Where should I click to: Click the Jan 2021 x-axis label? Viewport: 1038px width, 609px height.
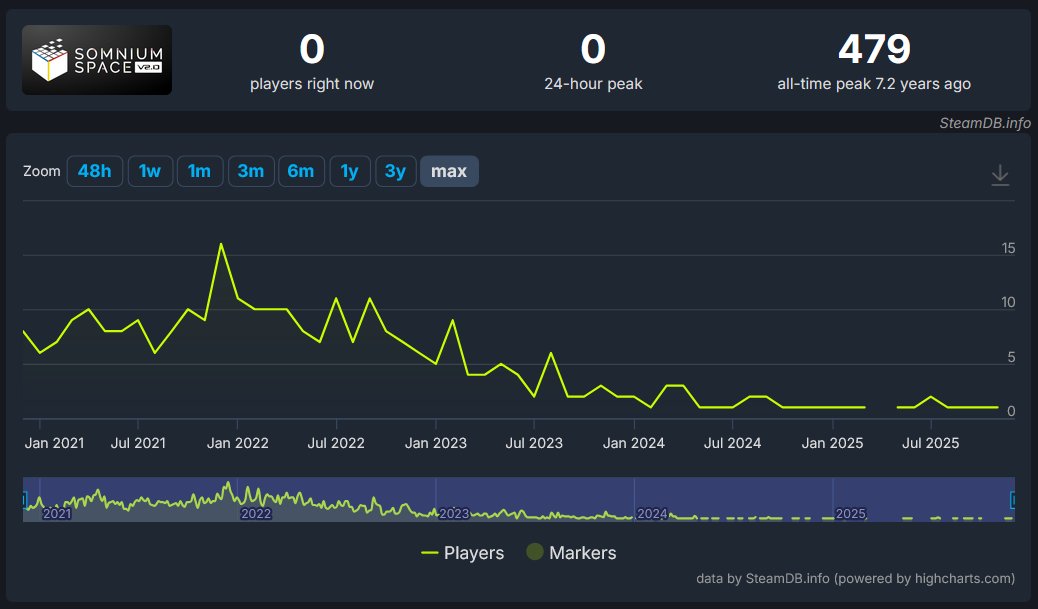(54, 444)
